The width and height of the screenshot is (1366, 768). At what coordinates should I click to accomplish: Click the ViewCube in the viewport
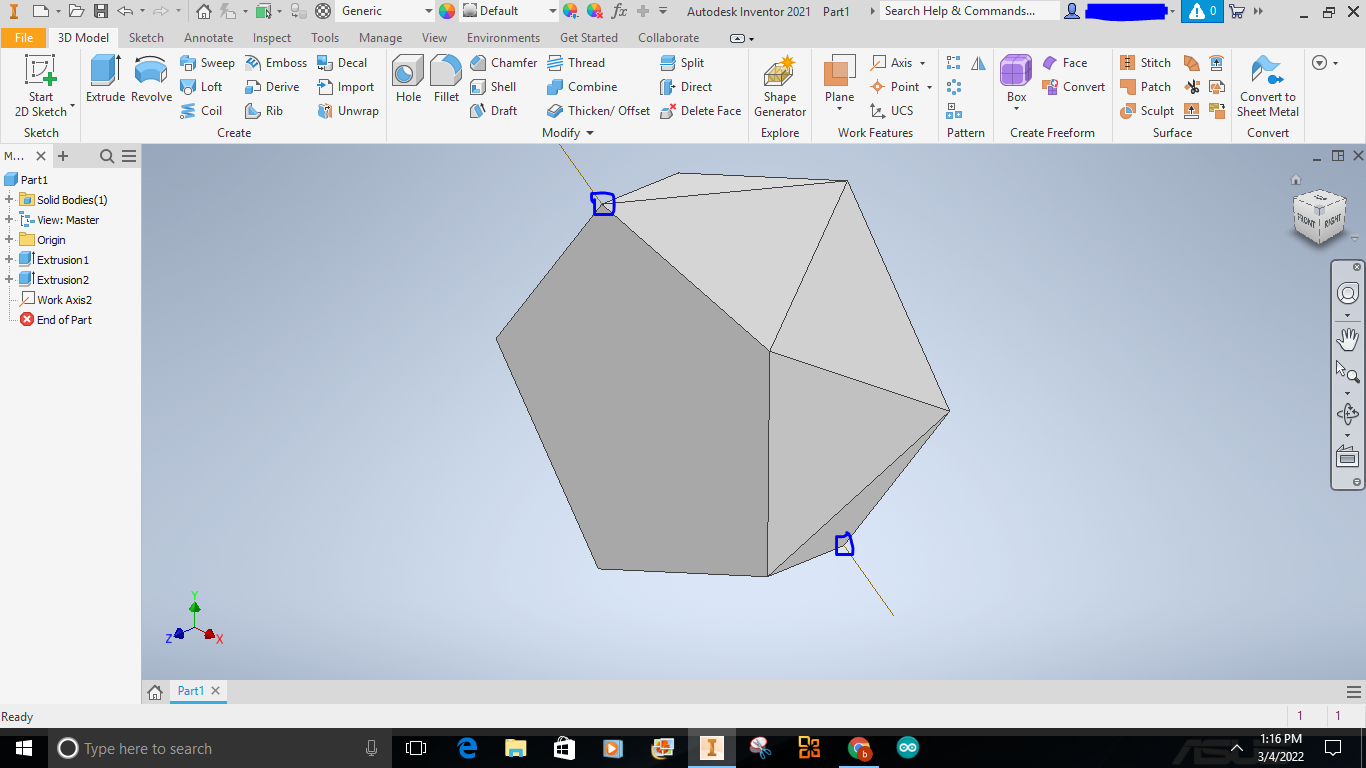(1318, 217)
